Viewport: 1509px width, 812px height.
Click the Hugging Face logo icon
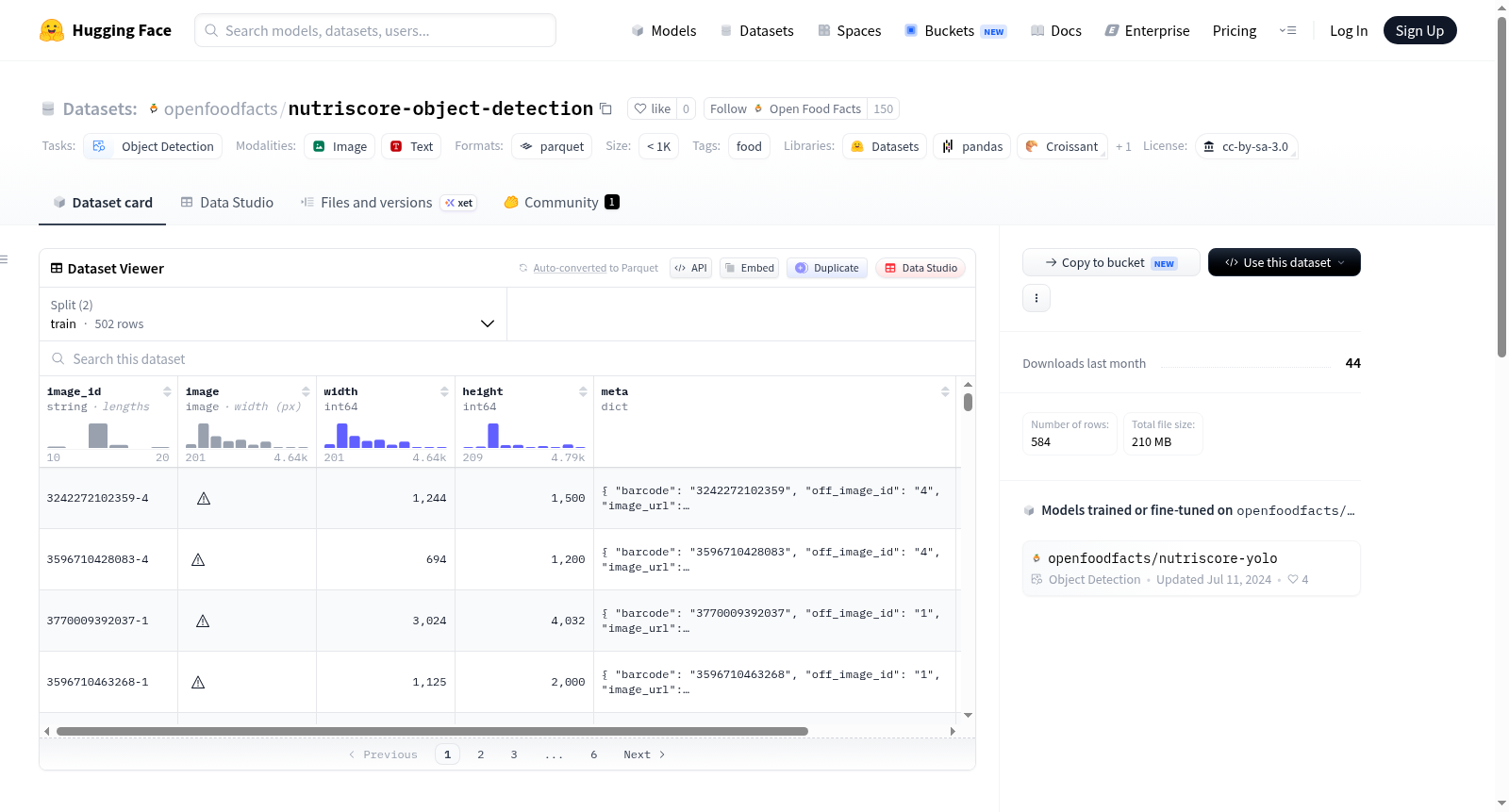click(x=52, y=30)
